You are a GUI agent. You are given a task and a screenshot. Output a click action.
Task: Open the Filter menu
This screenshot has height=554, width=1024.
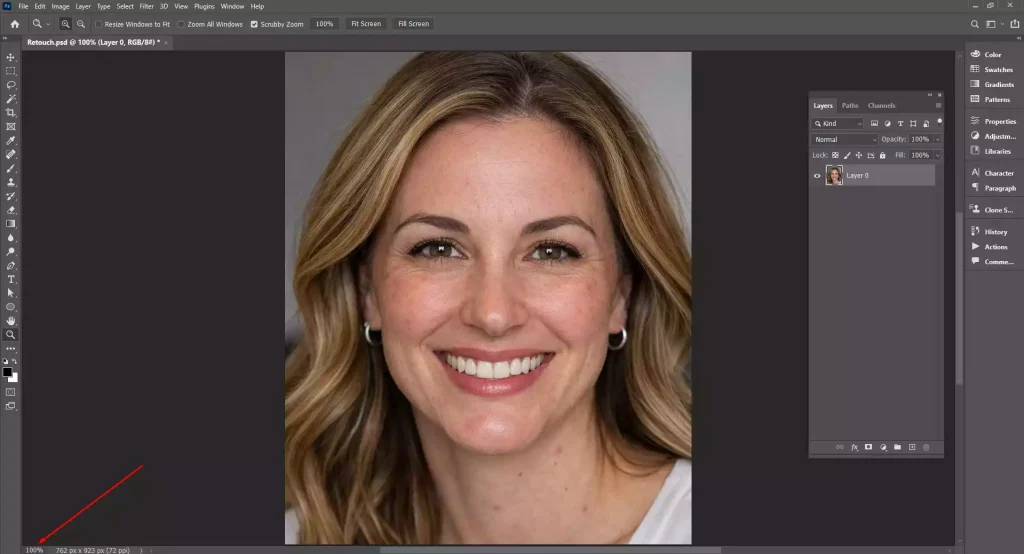tap(146, 6)
